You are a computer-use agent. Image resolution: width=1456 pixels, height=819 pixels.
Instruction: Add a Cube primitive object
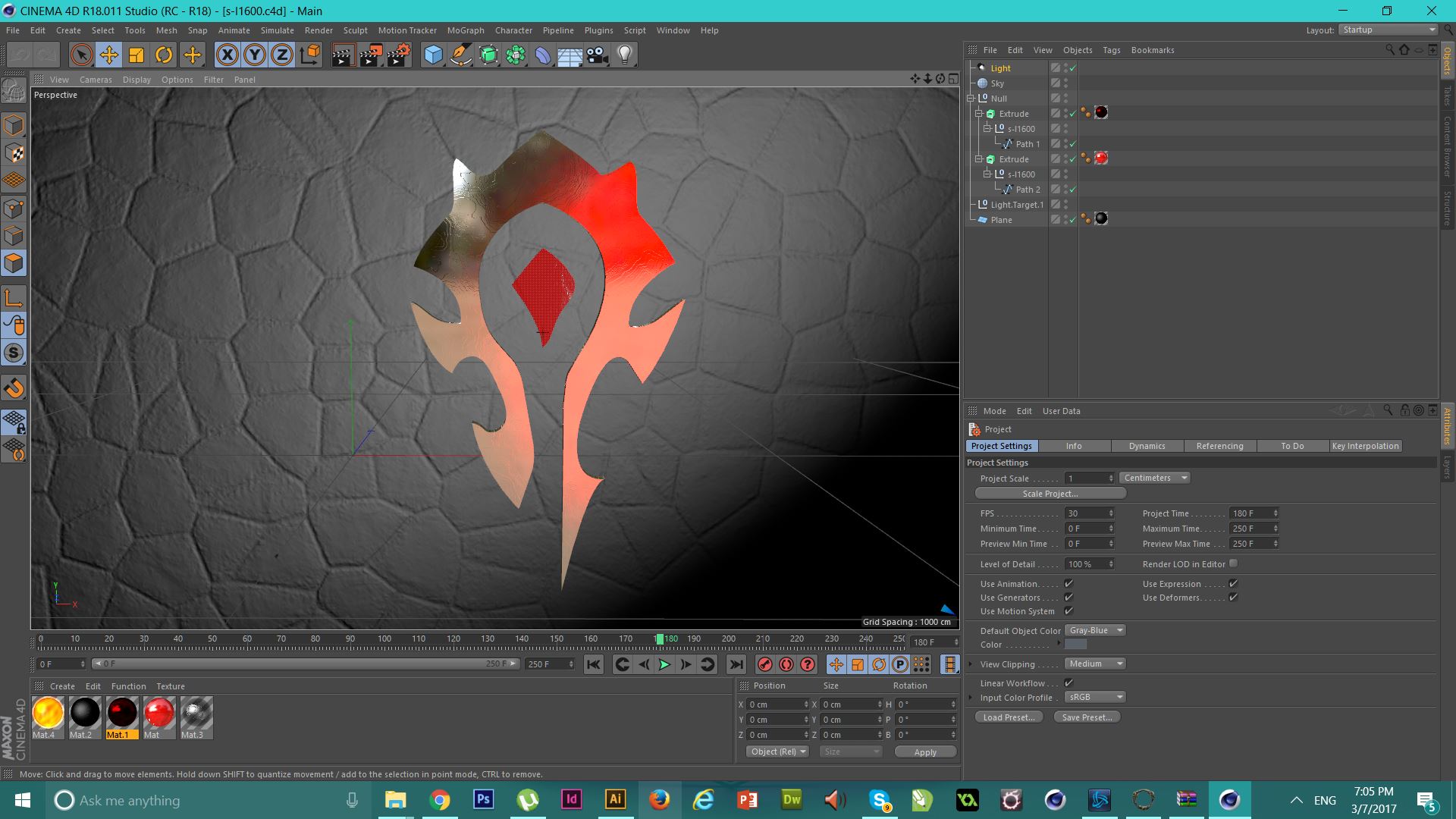433,55
